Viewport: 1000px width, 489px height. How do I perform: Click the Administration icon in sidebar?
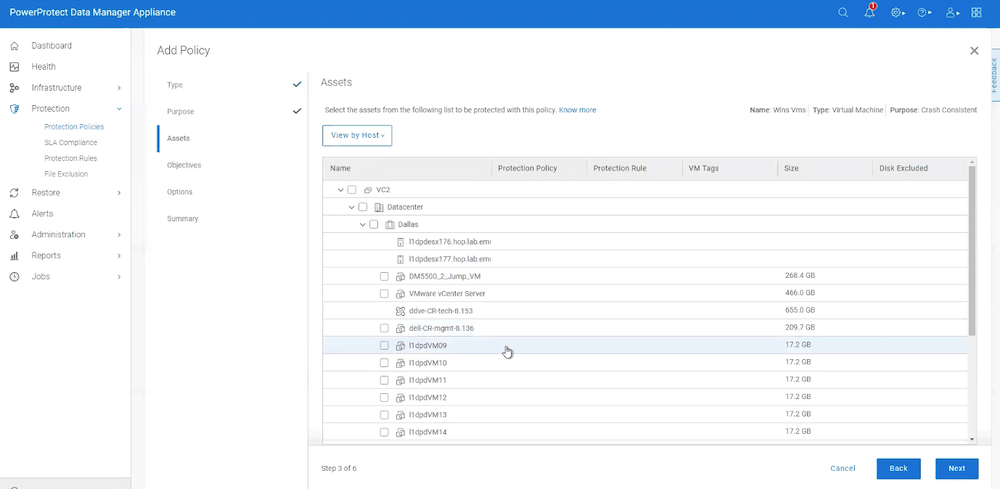14,235
